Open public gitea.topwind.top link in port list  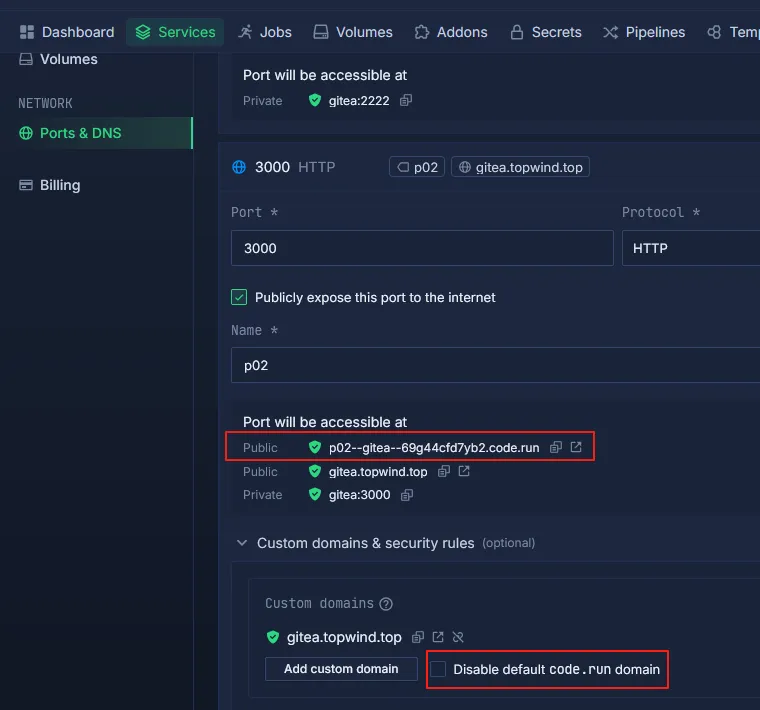click(x=464, y=471)
